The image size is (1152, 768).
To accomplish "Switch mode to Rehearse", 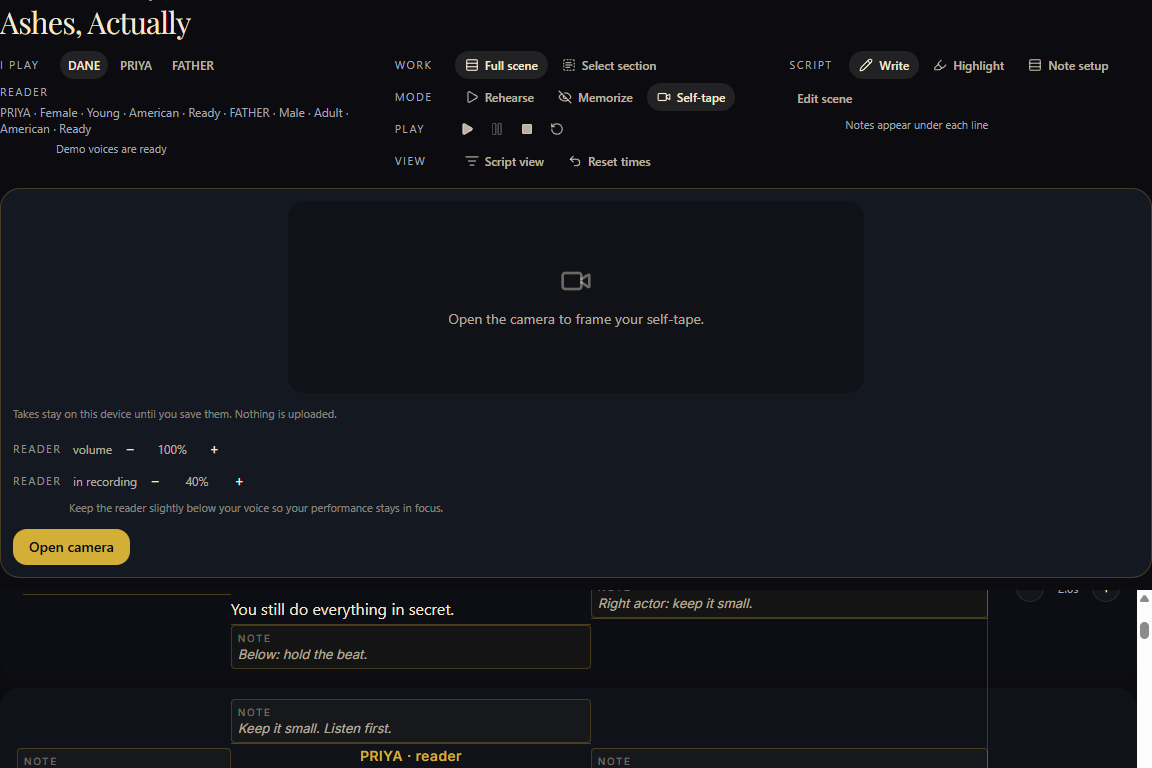I will coord(500,98).
